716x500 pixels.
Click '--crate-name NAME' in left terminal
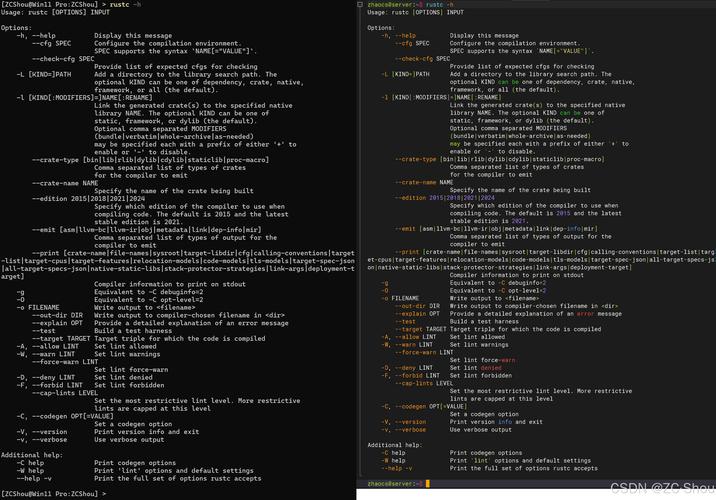pos(65,183)
